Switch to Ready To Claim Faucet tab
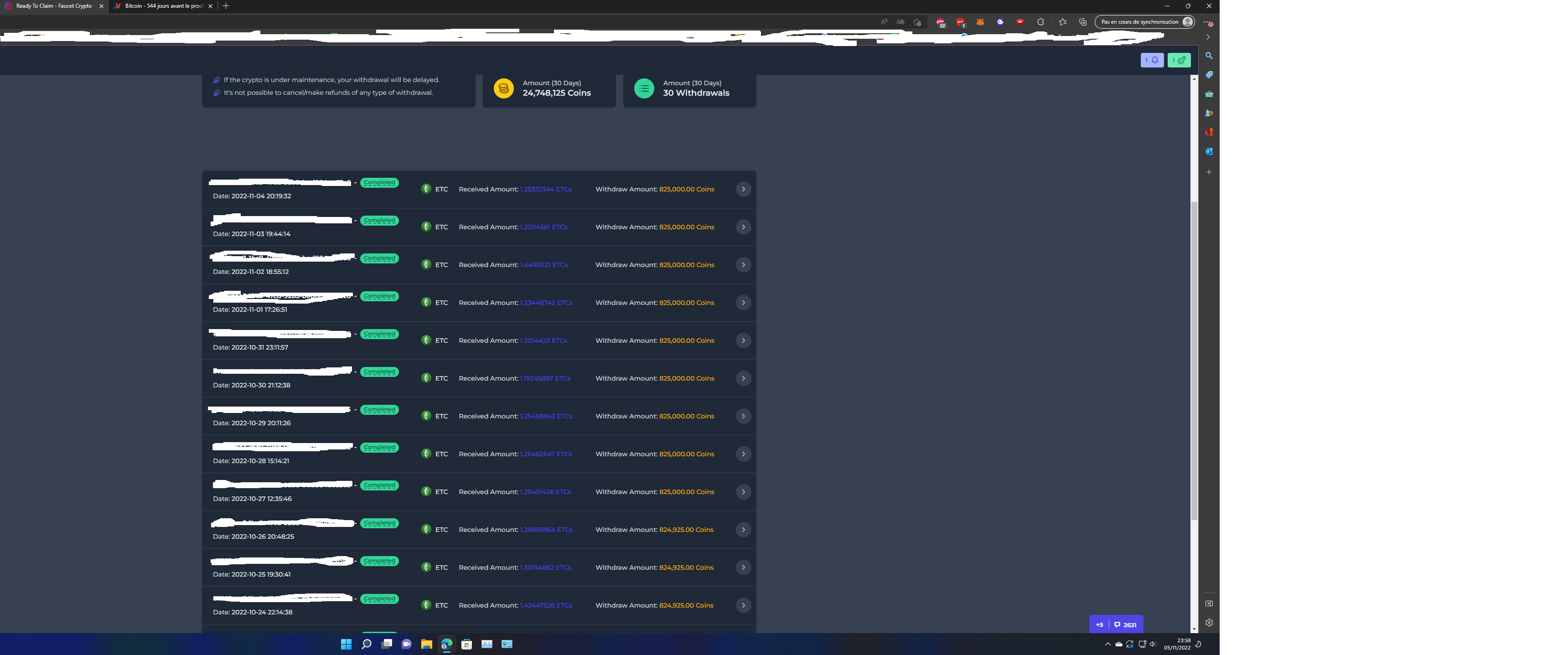Screen dimensions: 1568x655 click(53, 6)
